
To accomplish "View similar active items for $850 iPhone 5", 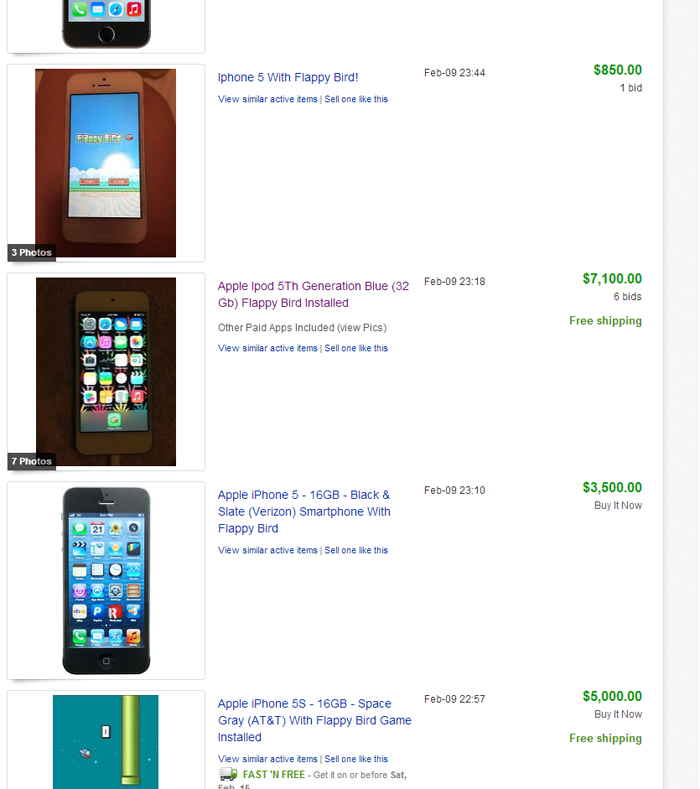I will (267, 99).
